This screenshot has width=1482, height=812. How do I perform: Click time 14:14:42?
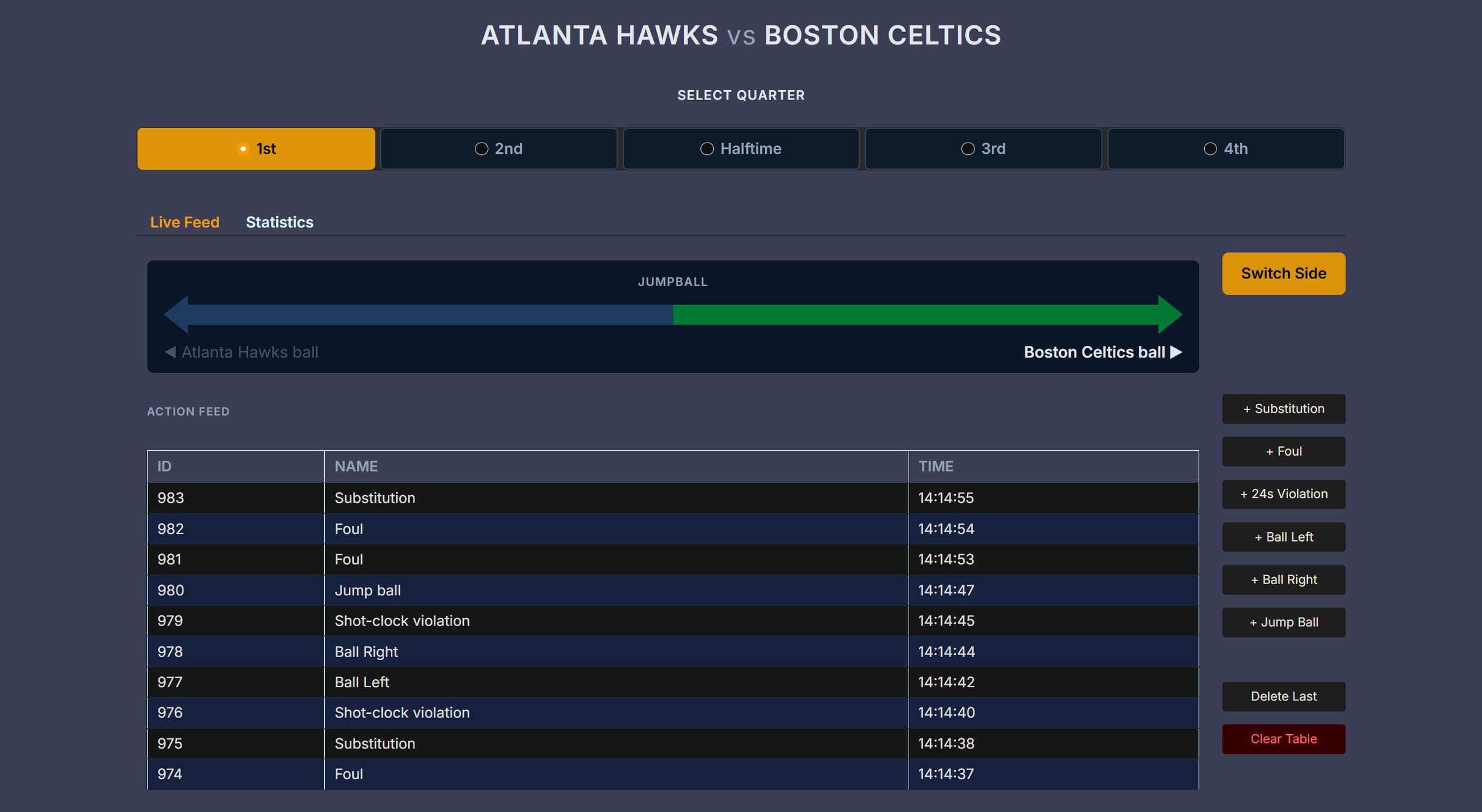946,682
